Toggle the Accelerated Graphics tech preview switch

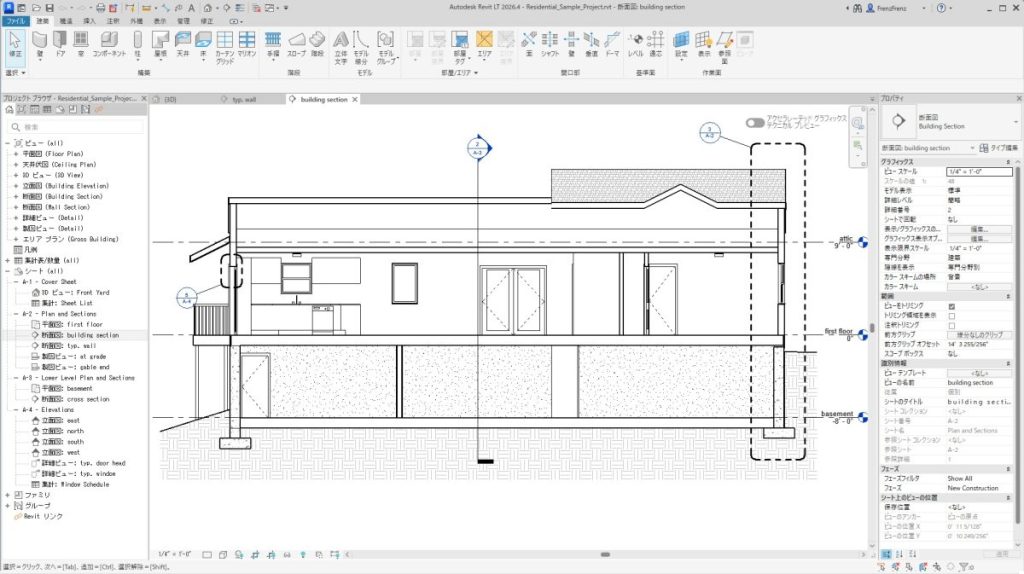point(756,122)
